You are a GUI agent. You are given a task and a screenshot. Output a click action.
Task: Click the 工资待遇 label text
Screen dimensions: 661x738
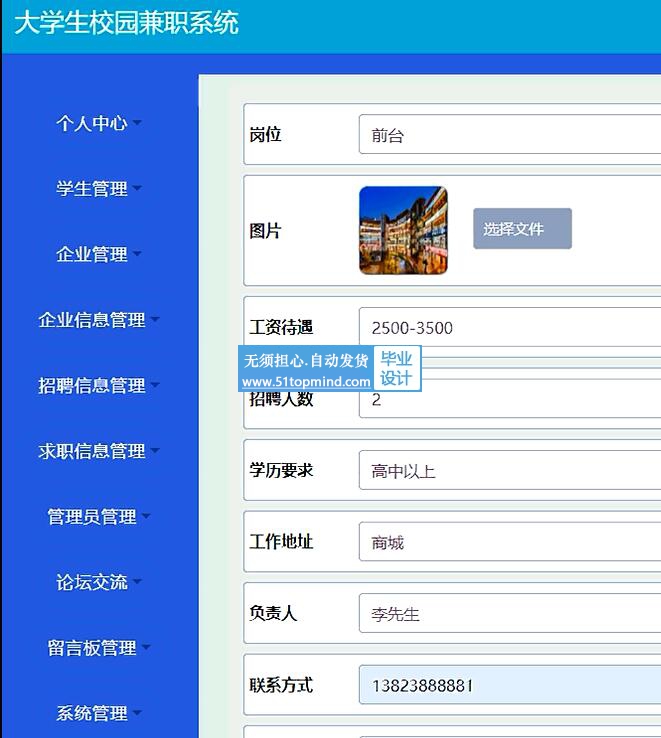click(281, 328)
